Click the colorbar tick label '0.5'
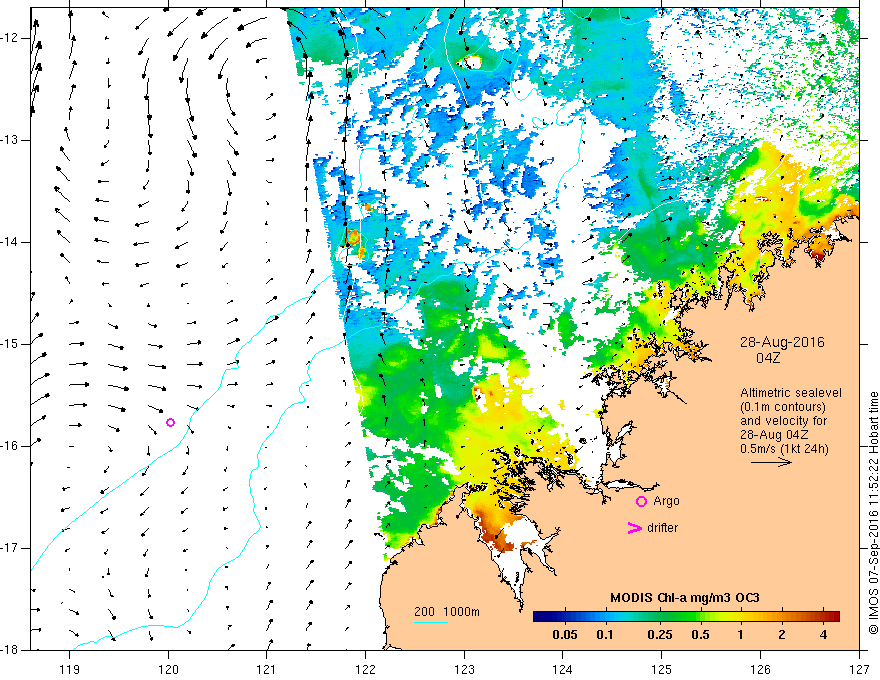Viewport: 880px width, 680px height. coord(700,635)
